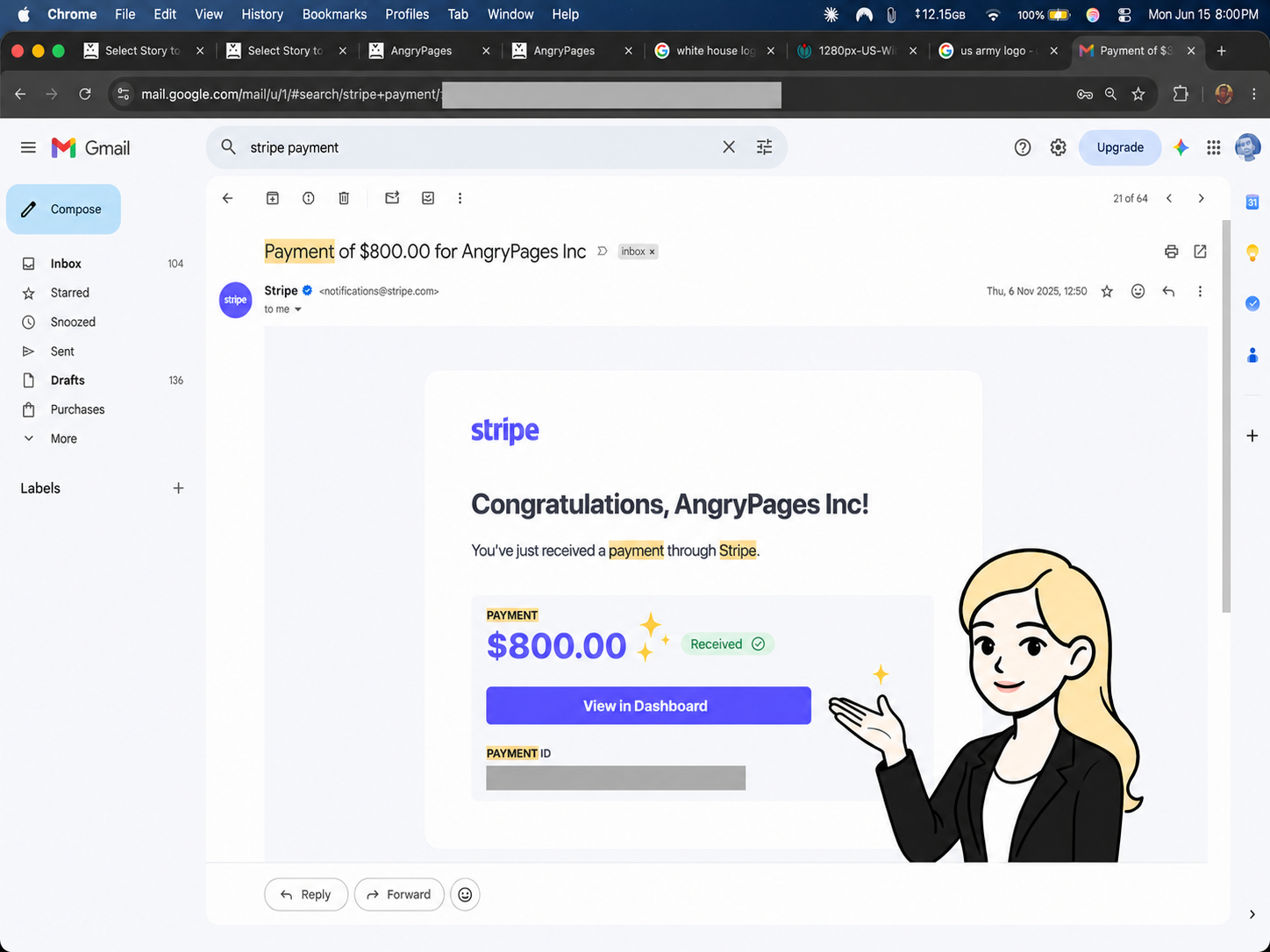Switch to 'us army logo' tab
Image resolution: width=1270 pixels, height=952 pixels.
pos(998,51)
